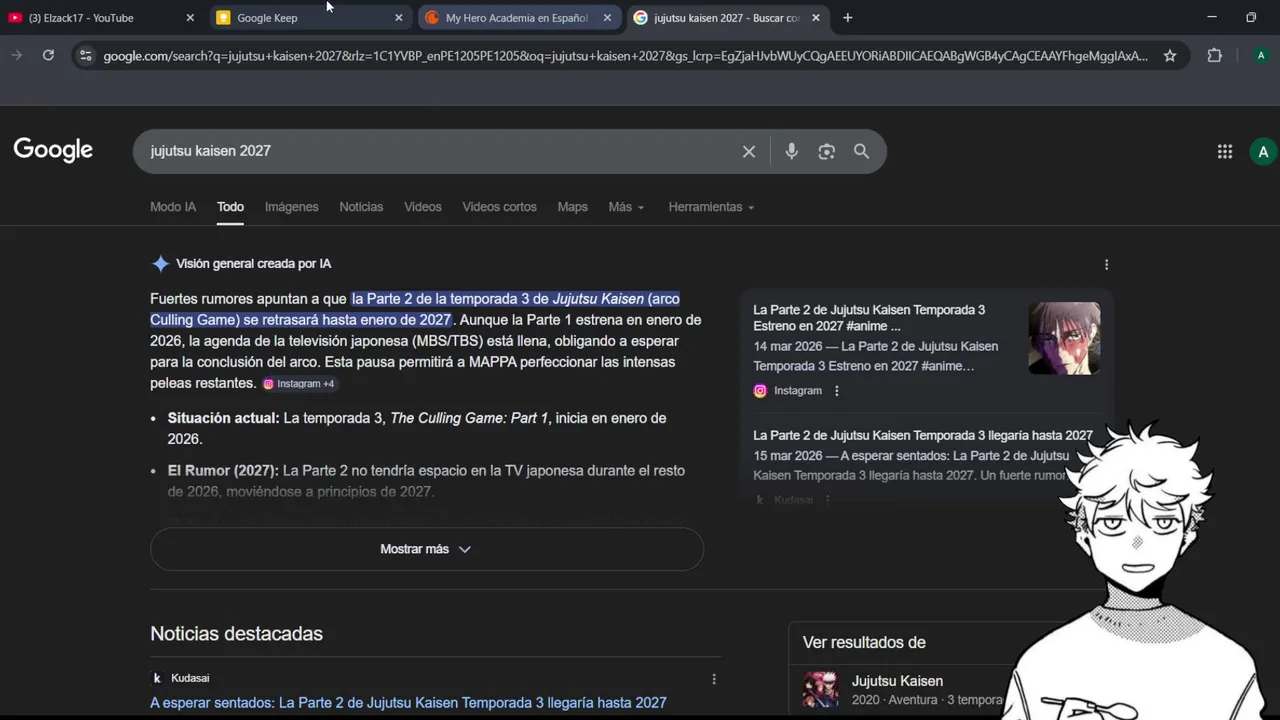Expand AI overview with Mostrar más
This screenshot has height=720, width=1280.
click(427, 549)
